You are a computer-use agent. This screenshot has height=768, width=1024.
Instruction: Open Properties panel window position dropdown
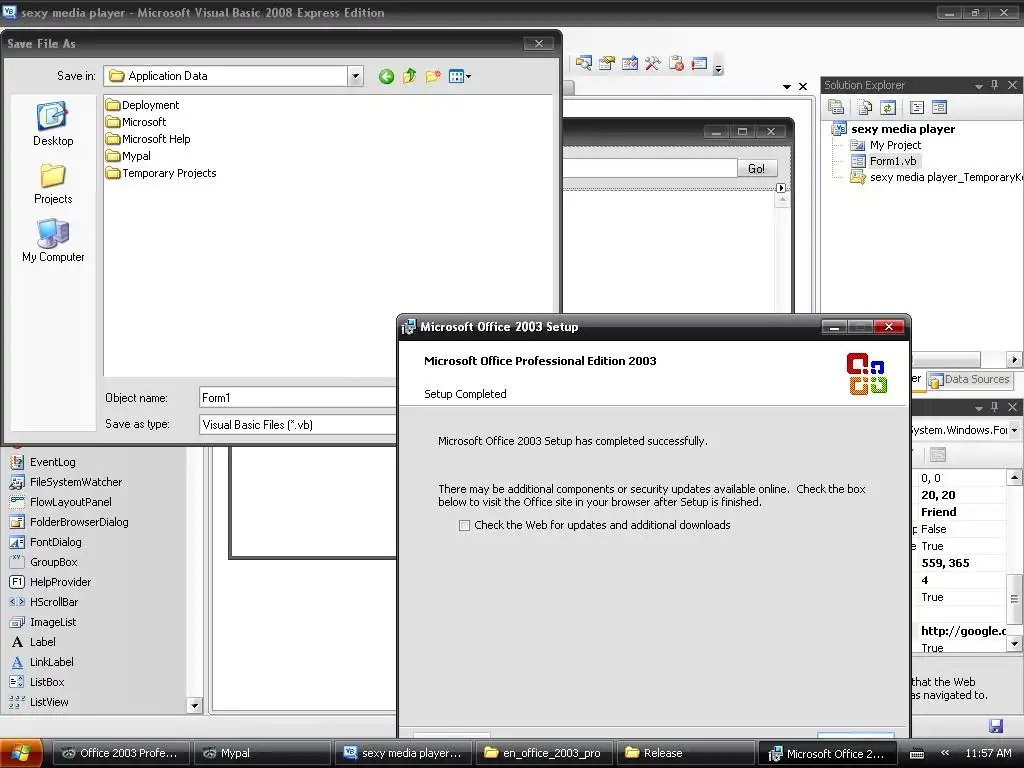(978, 408)
